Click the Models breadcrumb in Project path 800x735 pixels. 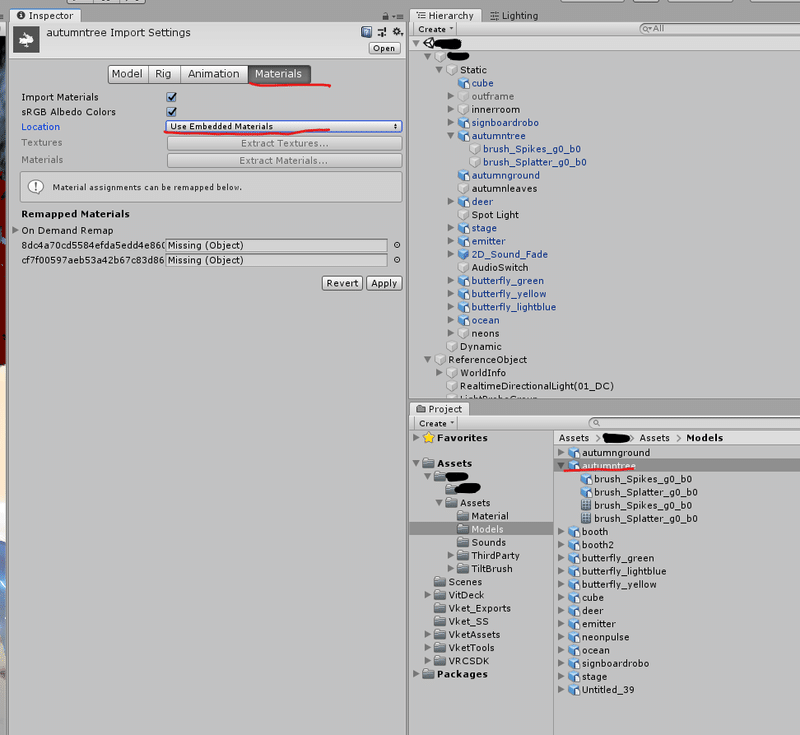pyautogui.click(x=705, y=438)
